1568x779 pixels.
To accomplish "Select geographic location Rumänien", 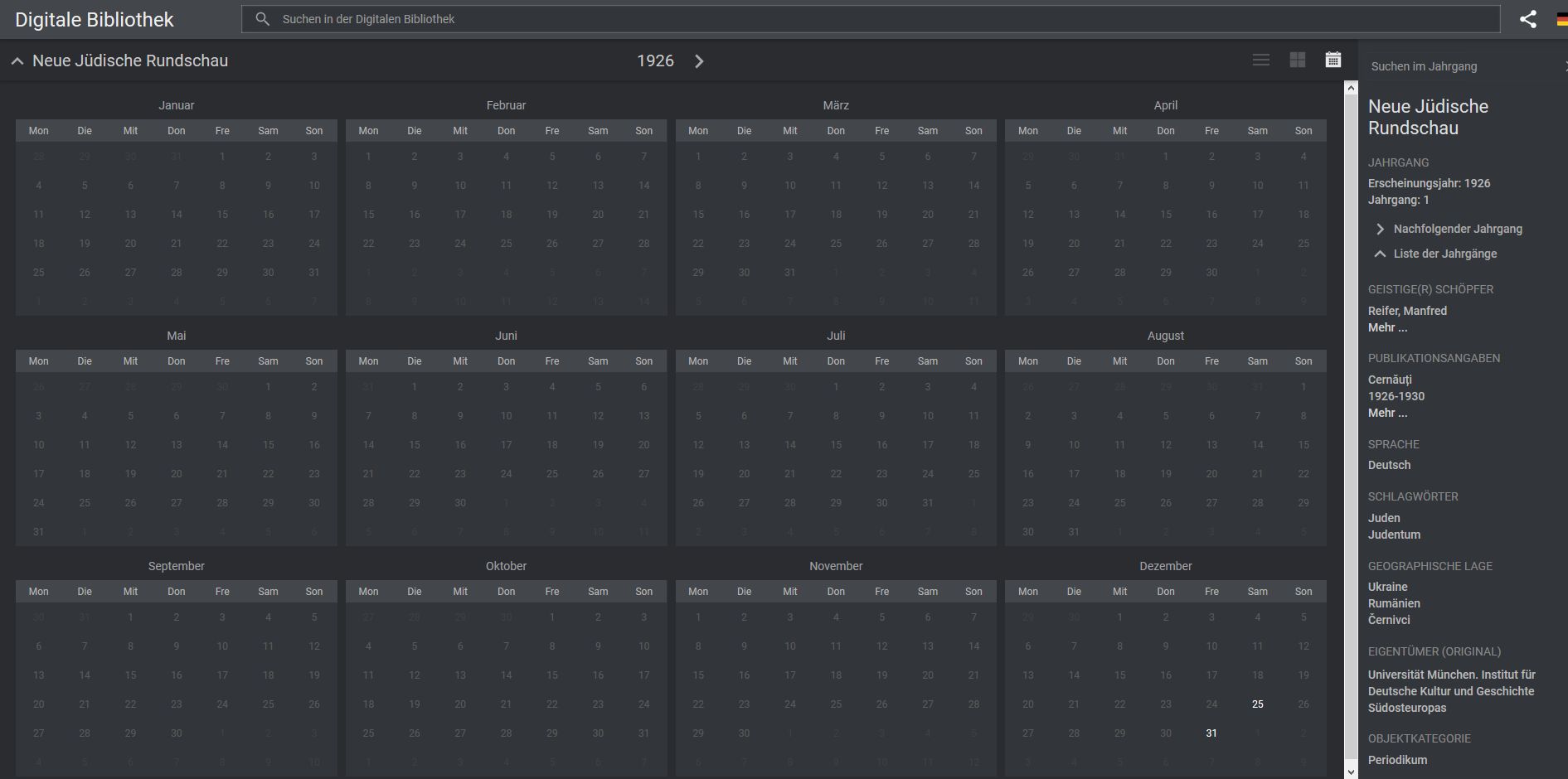I will 1394,603.
